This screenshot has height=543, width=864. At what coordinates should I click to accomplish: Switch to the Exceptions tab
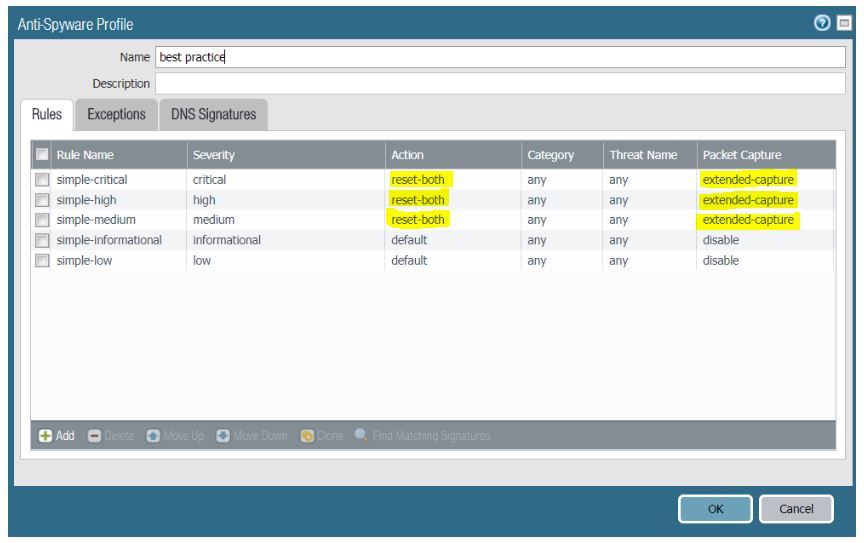tap(116, 115)
